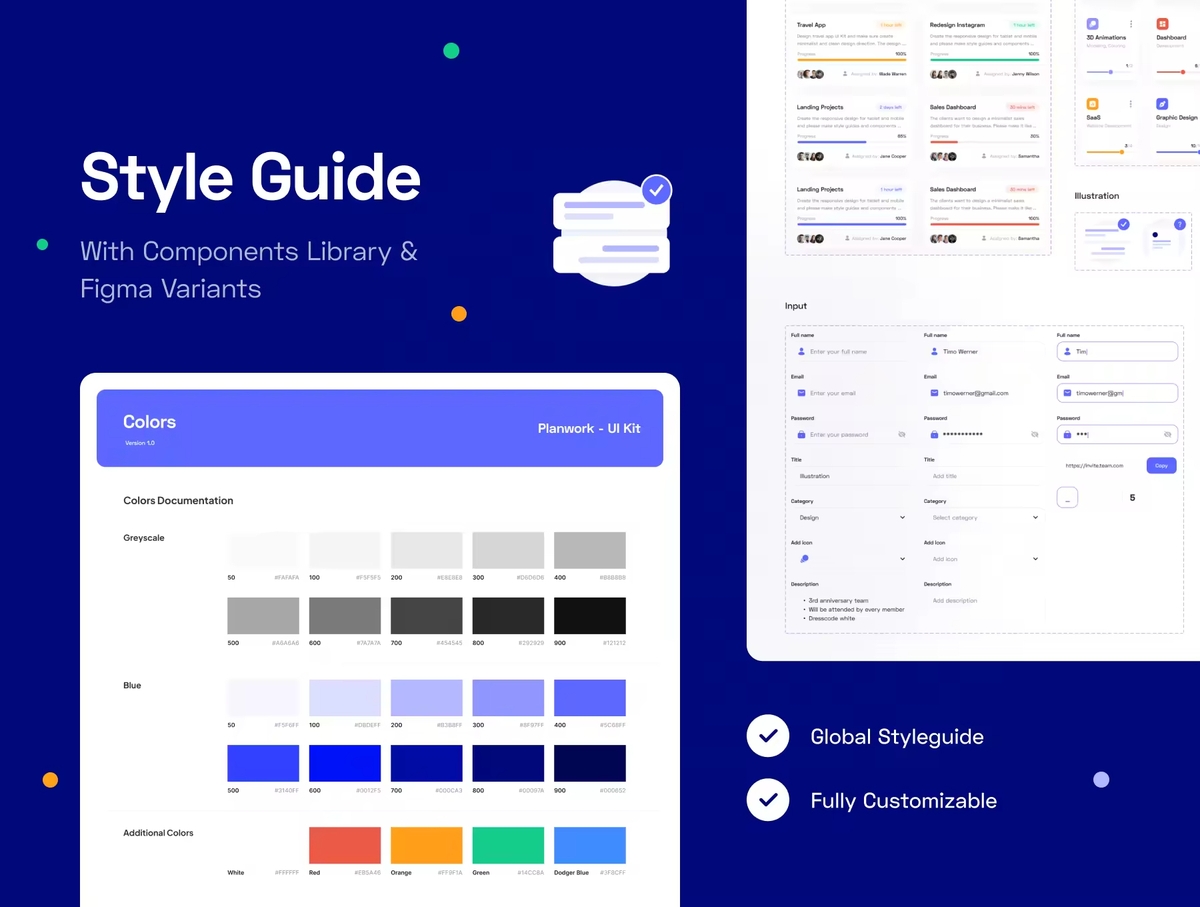Click the checkmark beside Global Styleguide
This screenshot has height=907, width=1200.
click(x=768, y=737)
